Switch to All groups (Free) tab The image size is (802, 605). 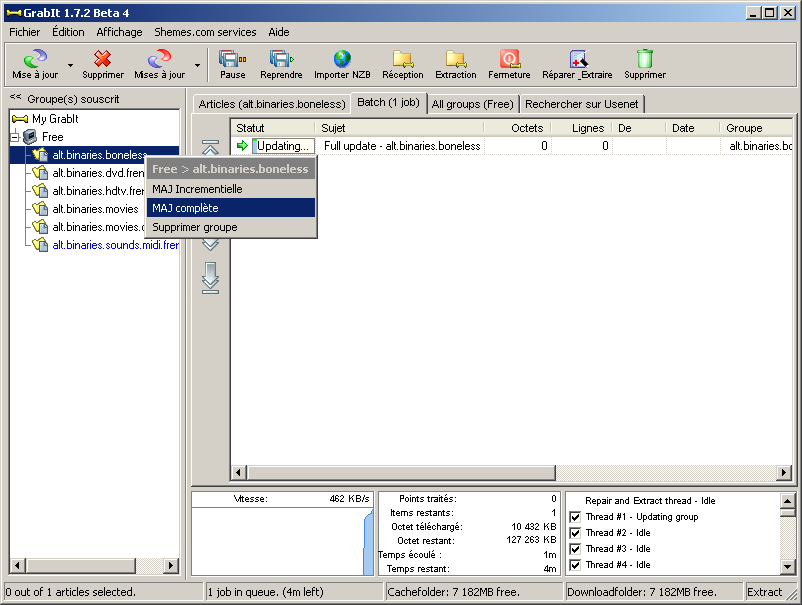(x=472, y=104)
